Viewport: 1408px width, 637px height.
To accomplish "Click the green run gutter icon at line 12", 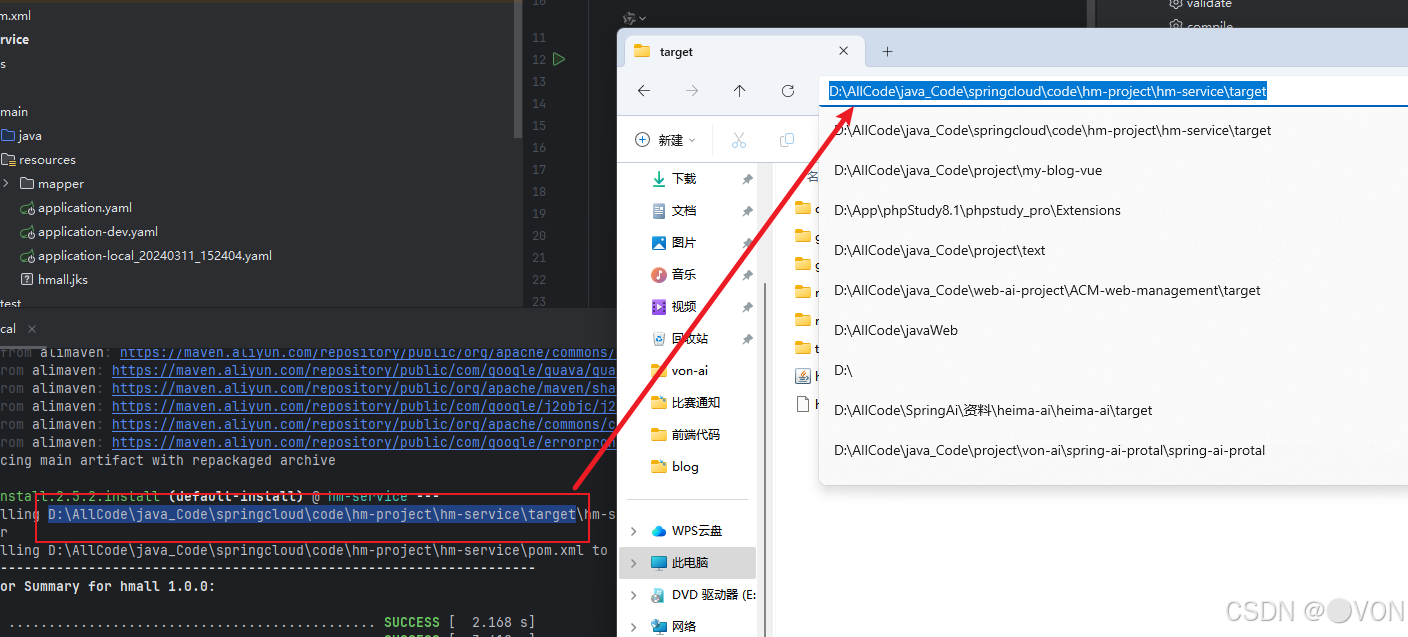I will (559, 59).
